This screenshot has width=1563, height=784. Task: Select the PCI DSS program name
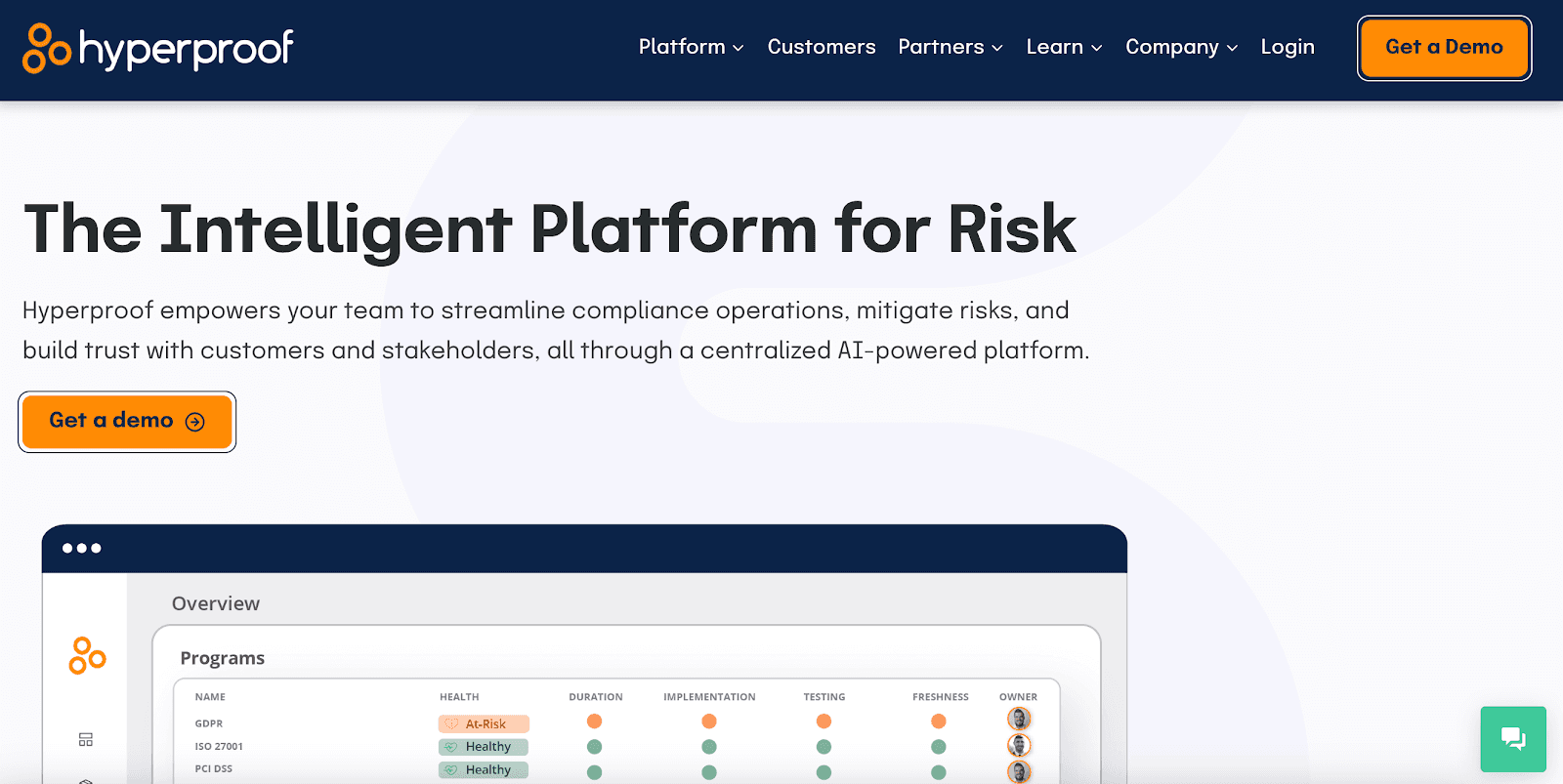214,768
